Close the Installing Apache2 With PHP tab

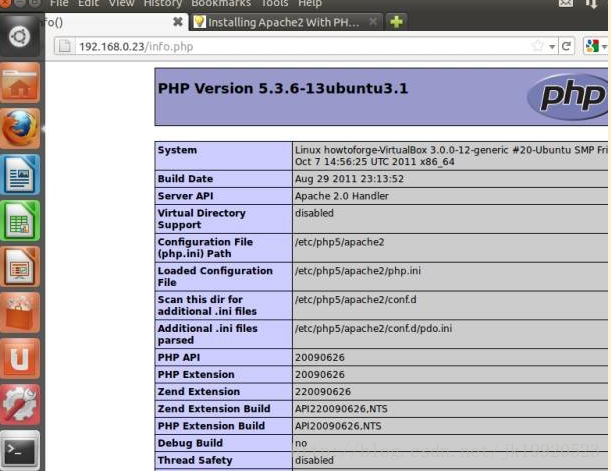pyautogui.click(x=373, y=21)
